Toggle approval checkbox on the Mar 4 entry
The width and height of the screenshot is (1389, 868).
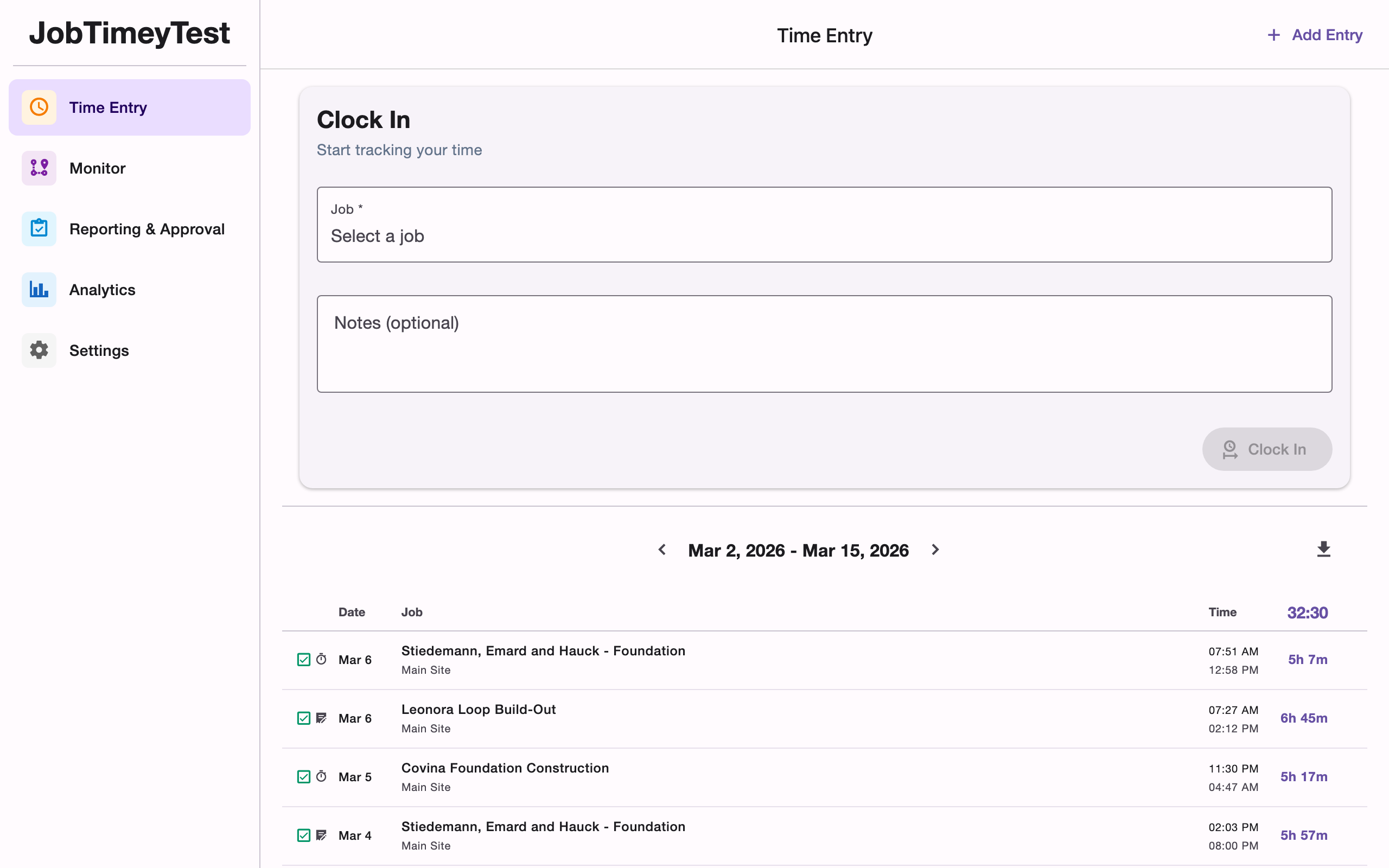(304, 835)
